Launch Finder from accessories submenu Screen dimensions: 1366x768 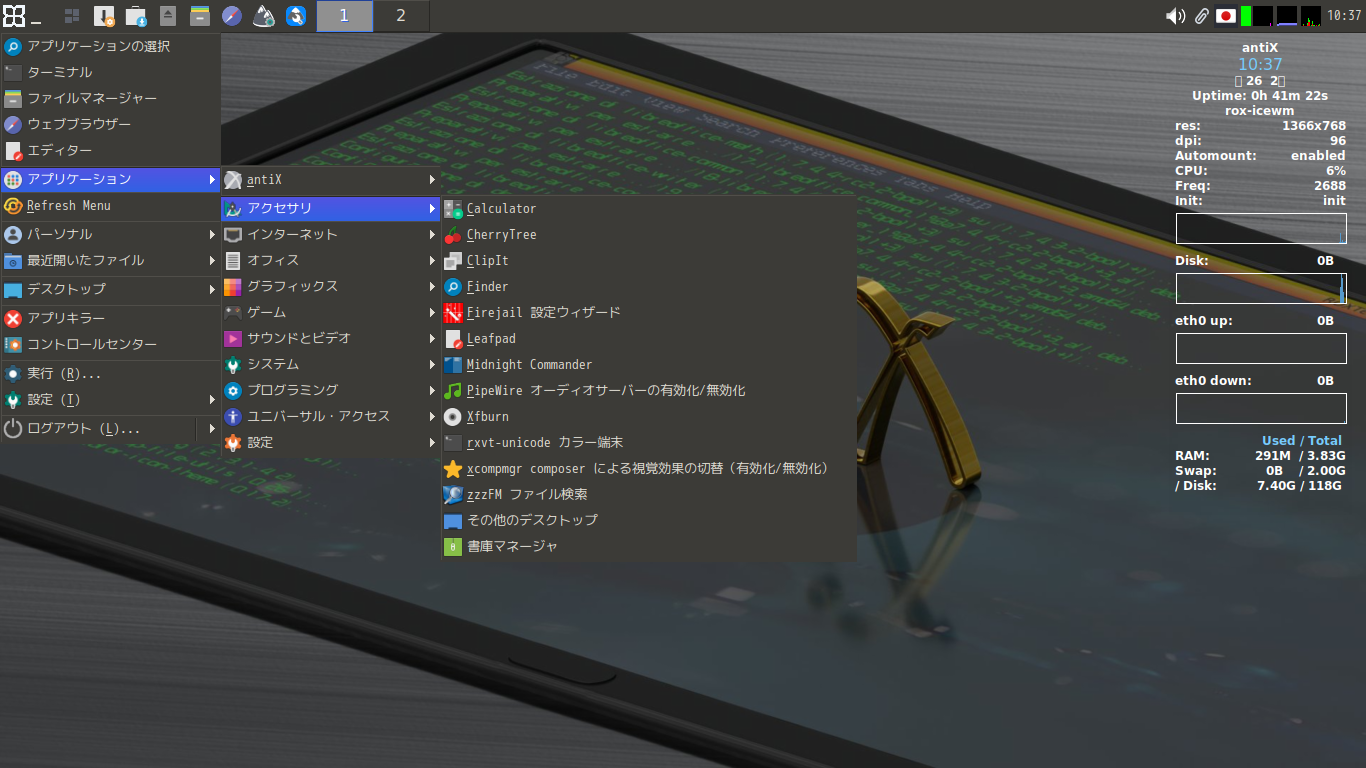649,287
